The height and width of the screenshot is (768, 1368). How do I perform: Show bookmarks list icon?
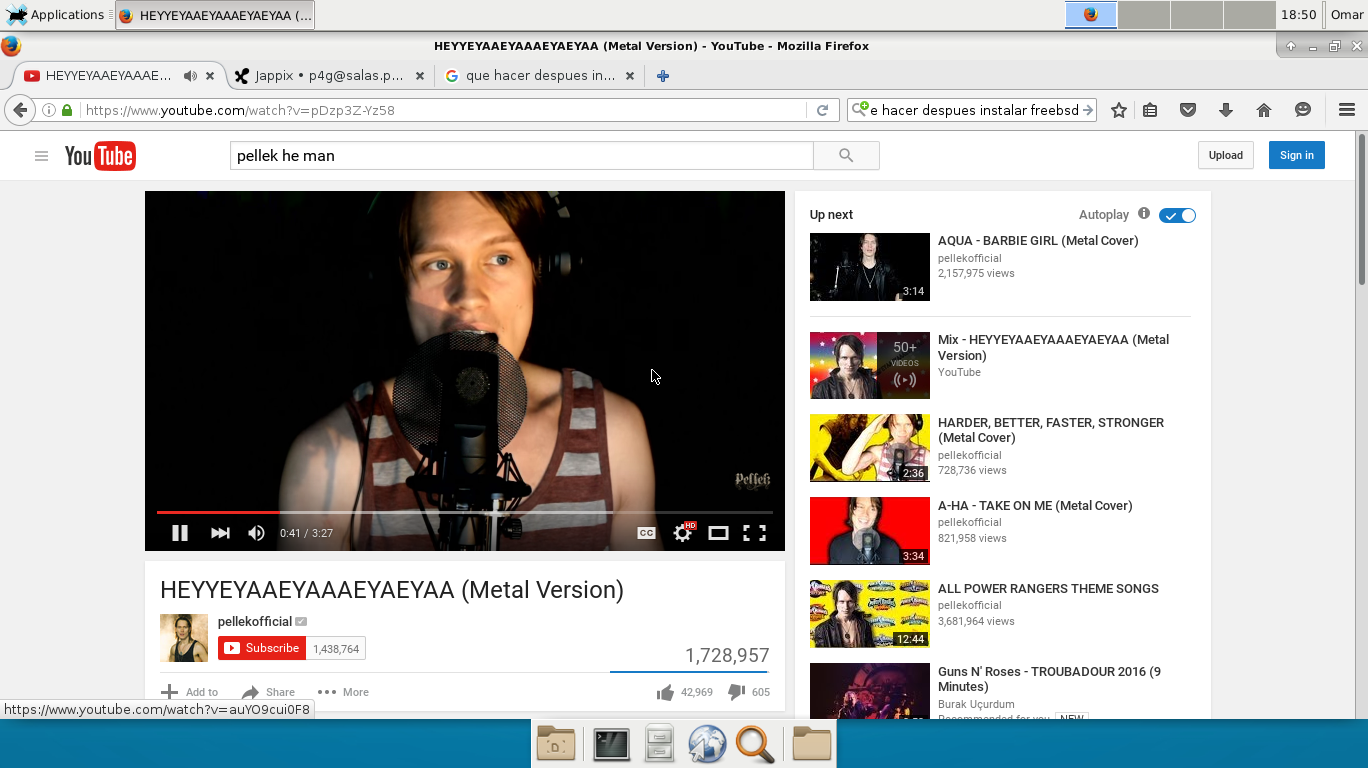click(x=1151, y=110)
